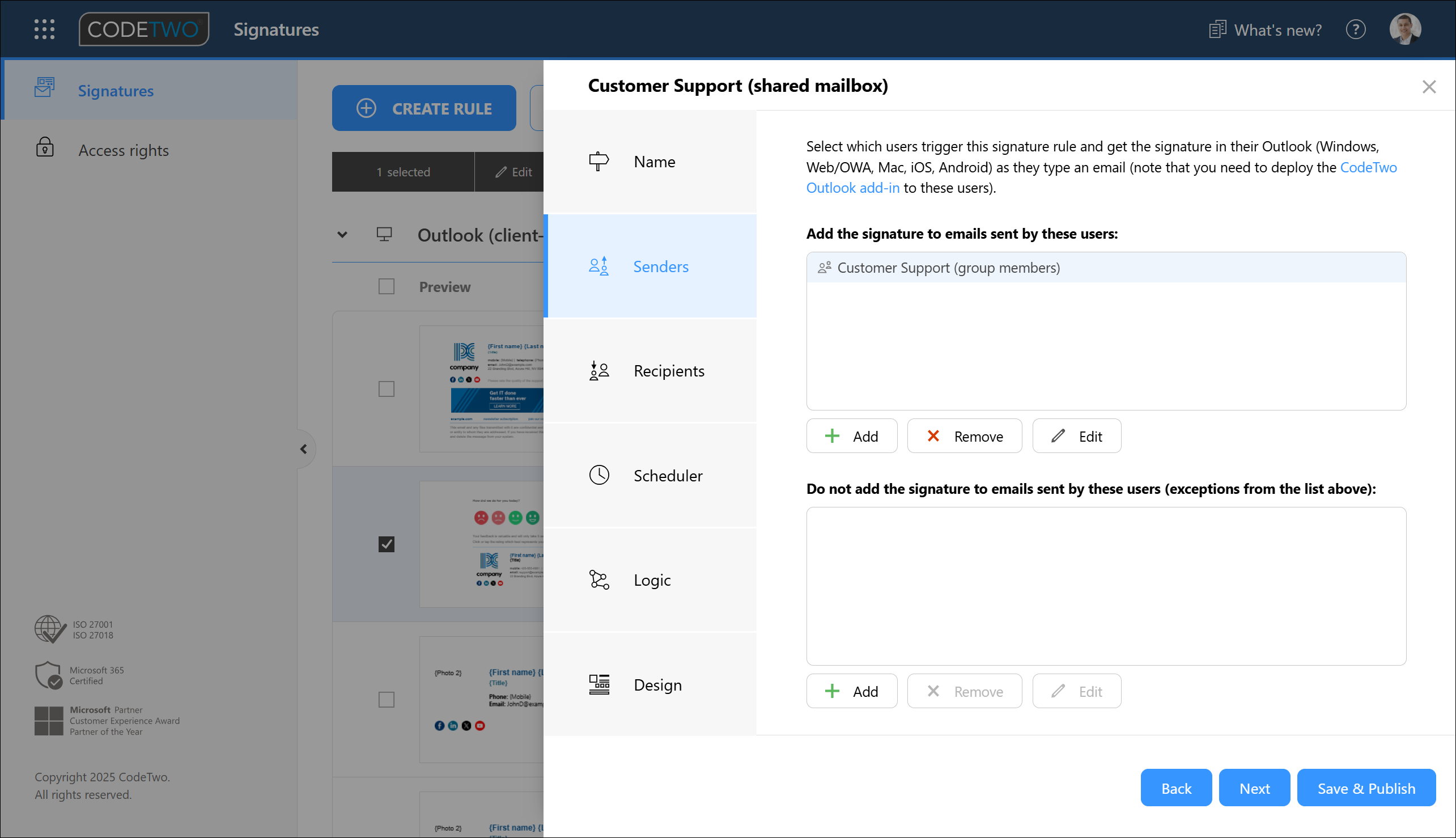Uncheck the selected feedback-signature rule checkbox
The height and width of the screenshot is (838, 1456).
(x=386, y=544)
